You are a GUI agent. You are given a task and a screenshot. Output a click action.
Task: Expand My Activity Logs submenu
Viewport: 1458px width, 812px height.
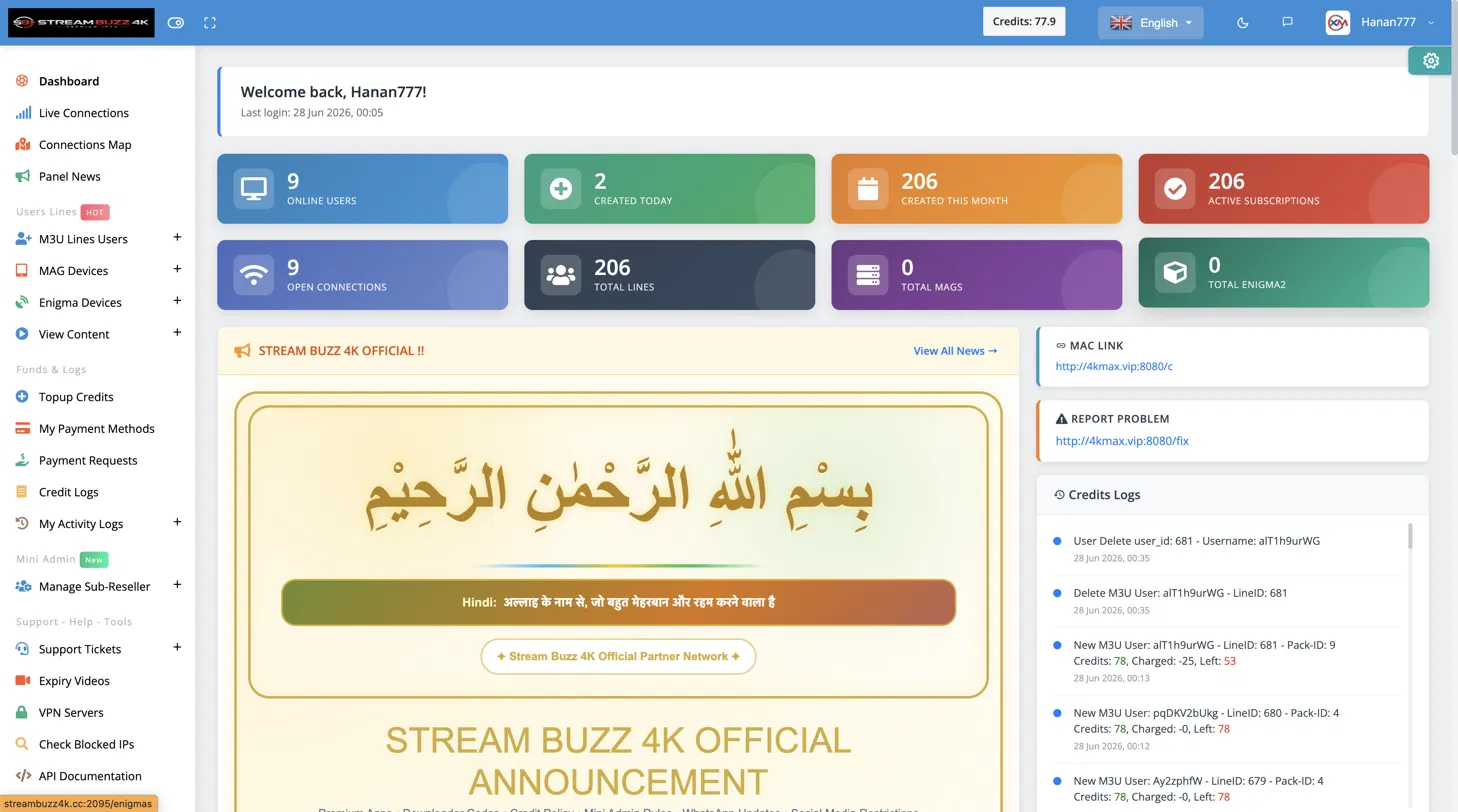click(177, 522)
